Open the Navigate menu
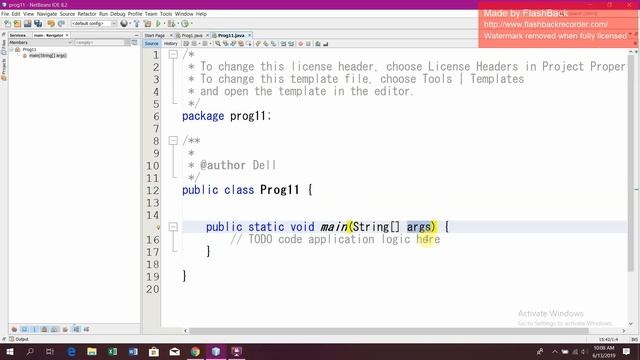The height and width of the screenshot is (360, 640). pos(47,14)
